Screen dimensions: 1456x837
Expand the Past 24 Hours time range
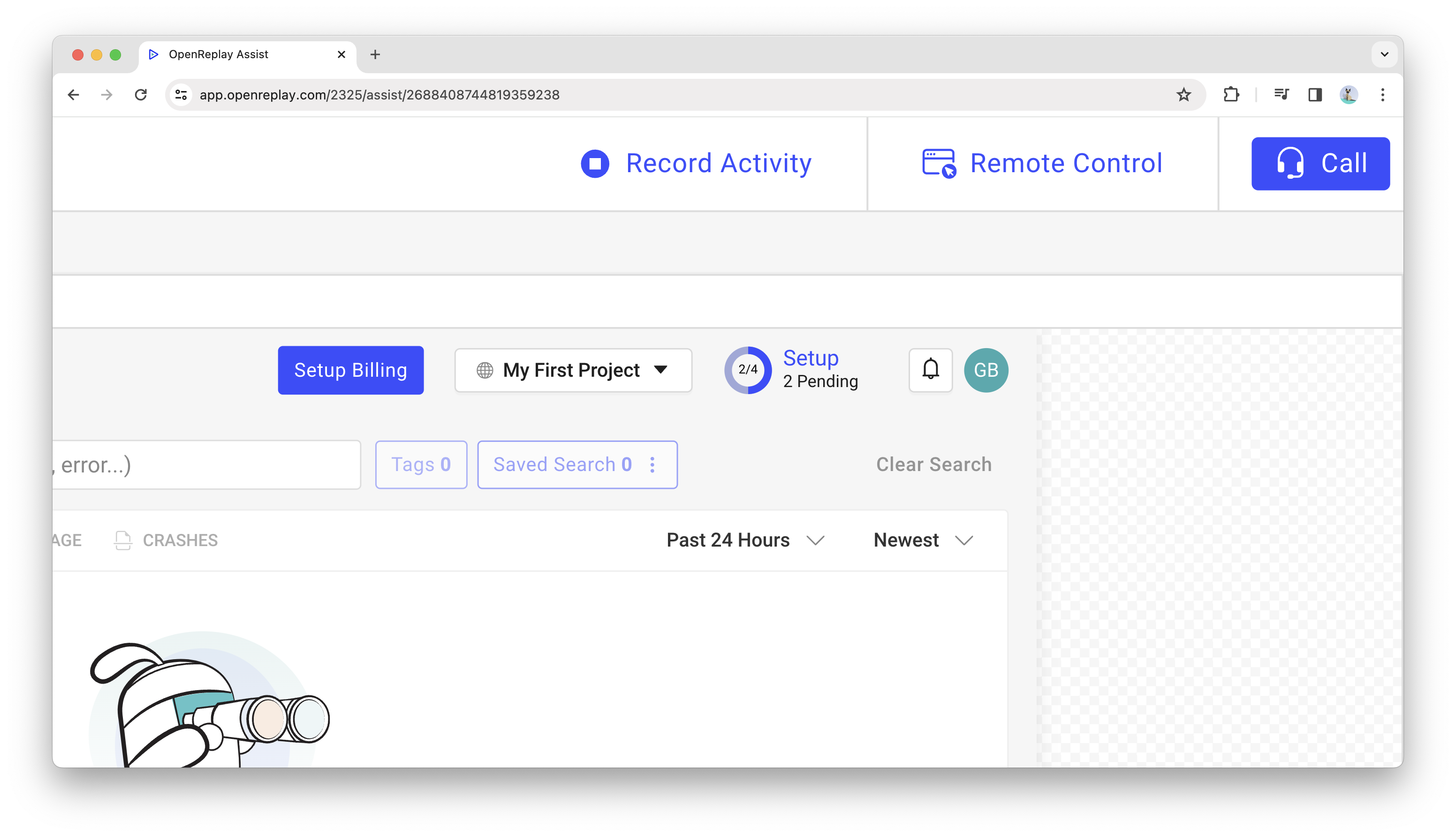click(746, 540)
